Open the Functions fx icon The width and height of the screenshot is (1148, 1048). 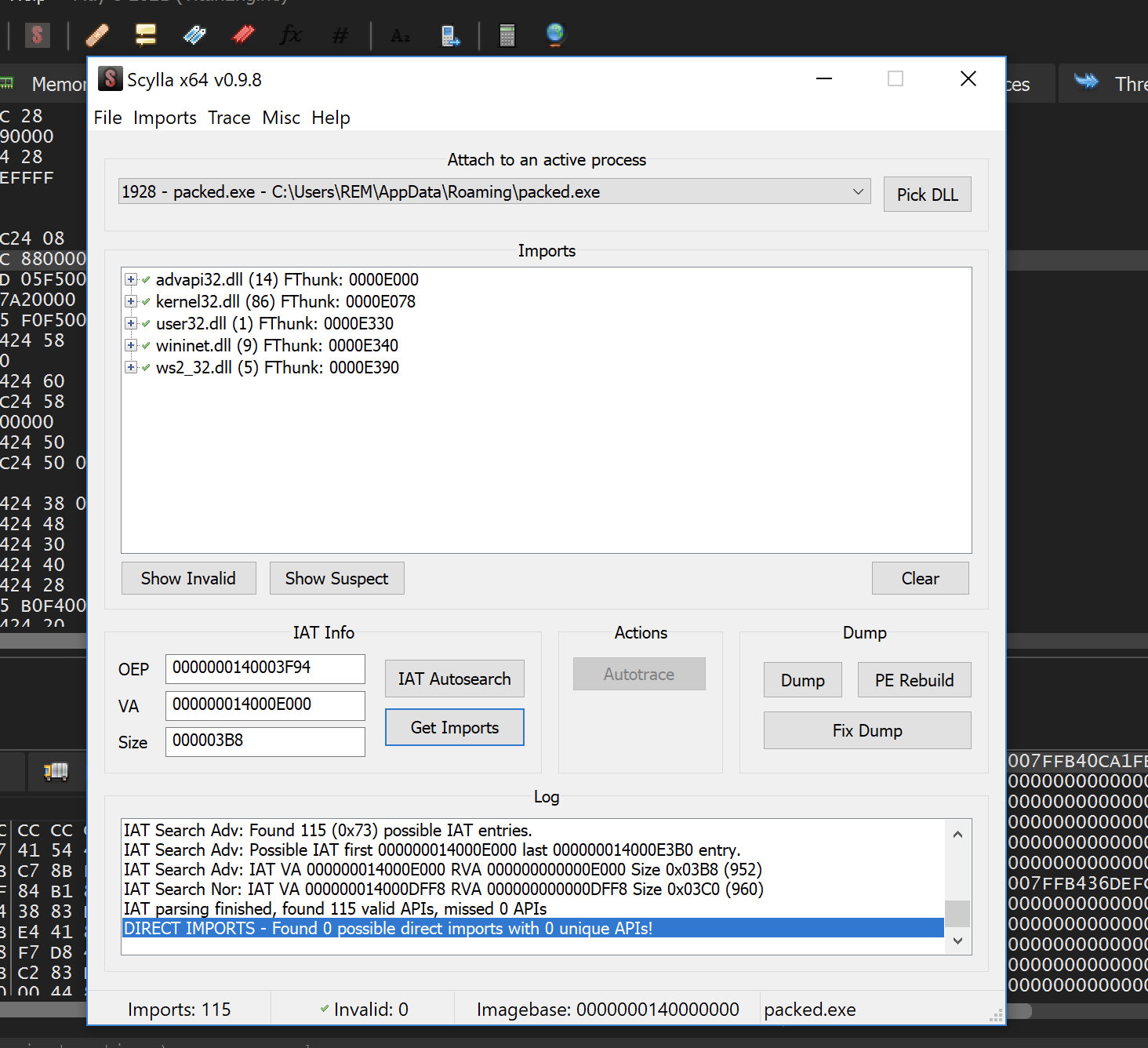291,35
